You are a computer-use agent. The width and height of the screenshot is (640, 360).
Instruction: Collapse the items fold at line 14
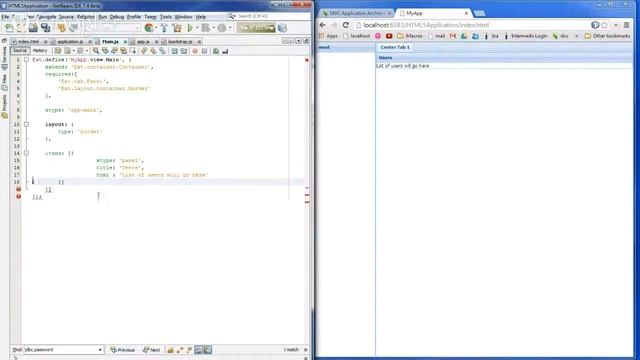tap(26, 153)
